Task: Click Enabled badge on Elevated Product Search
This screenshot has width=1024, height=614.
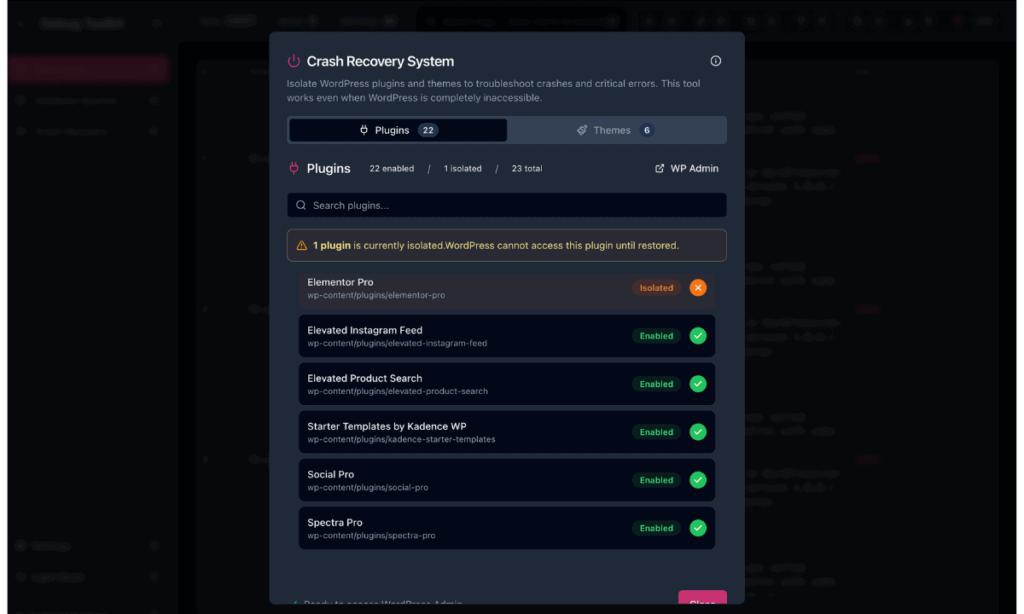Action: pyautogui.click(x=656, y=384)
